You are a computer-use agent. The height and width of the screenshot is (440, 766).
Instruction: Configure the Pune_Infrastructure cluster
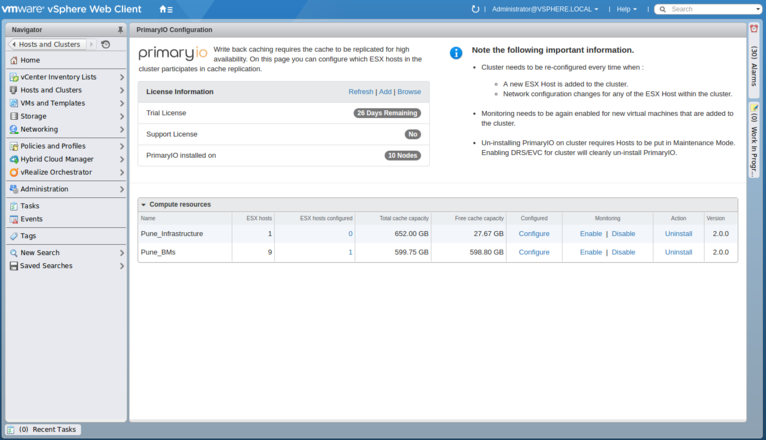click(x=534, y=234)
